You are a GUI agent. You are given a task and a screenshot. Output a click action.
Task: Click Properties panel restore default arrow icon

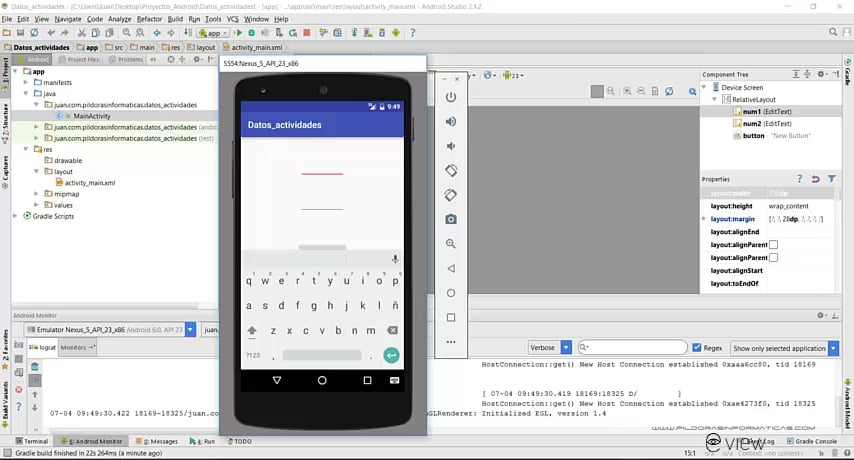[x=815, y=179]
